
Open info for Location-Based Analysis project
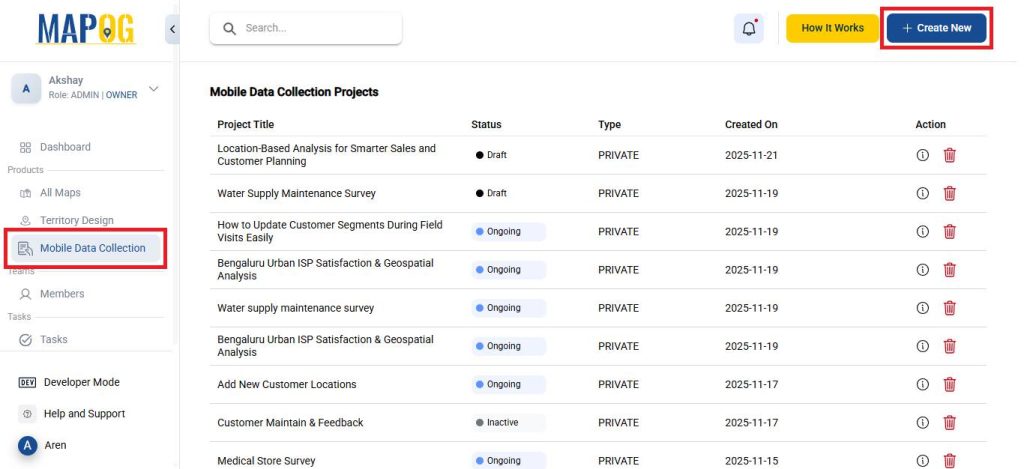tap(922, 155)
